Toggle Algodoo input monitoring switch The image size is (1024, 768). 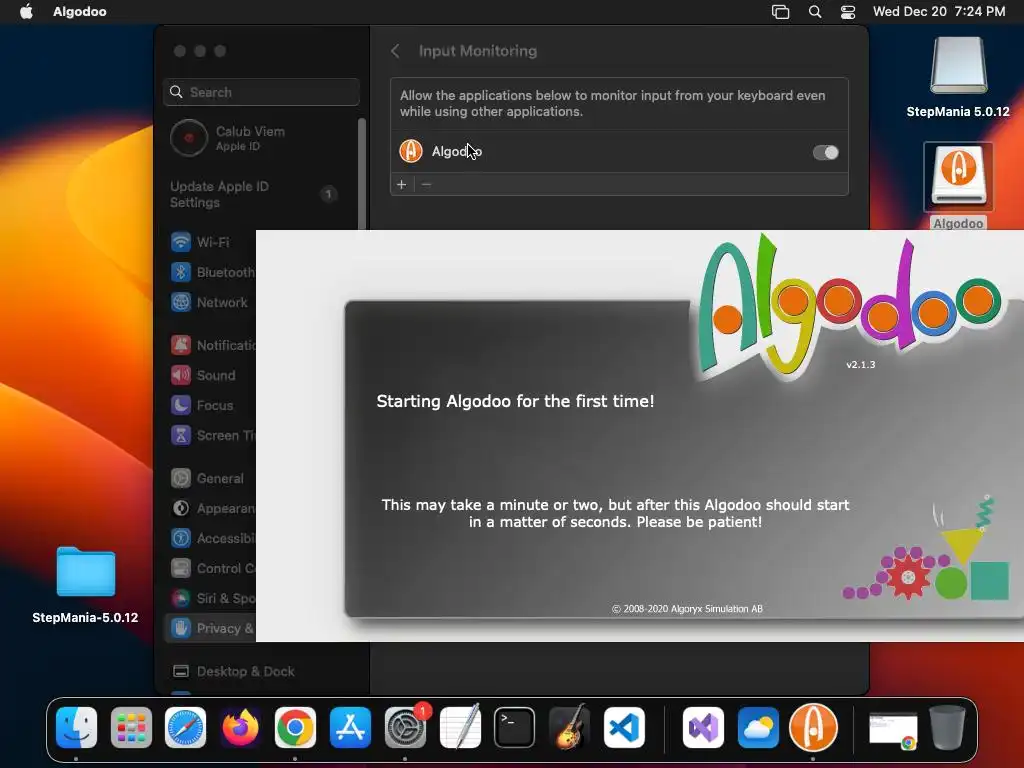[x=825, y=152]
